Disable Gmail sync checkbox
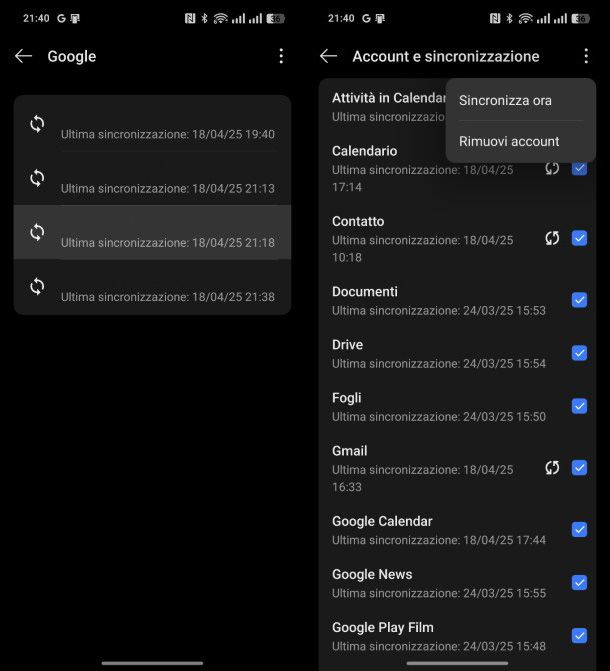The height and width of the screenshot is (671, 610). 579,468
